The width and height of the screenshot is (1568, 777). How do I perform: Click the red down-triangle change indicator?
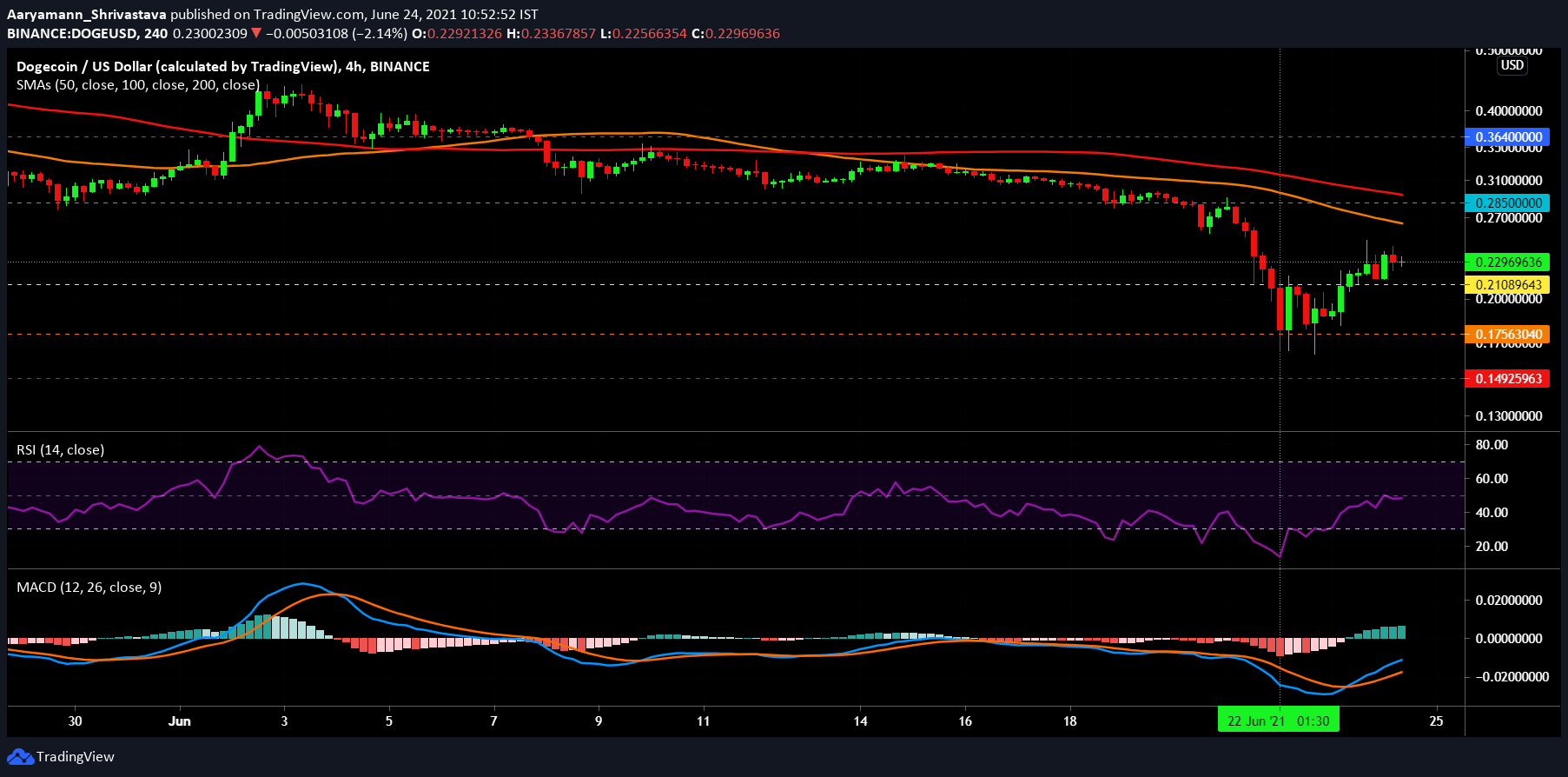(x=256, y=34)
